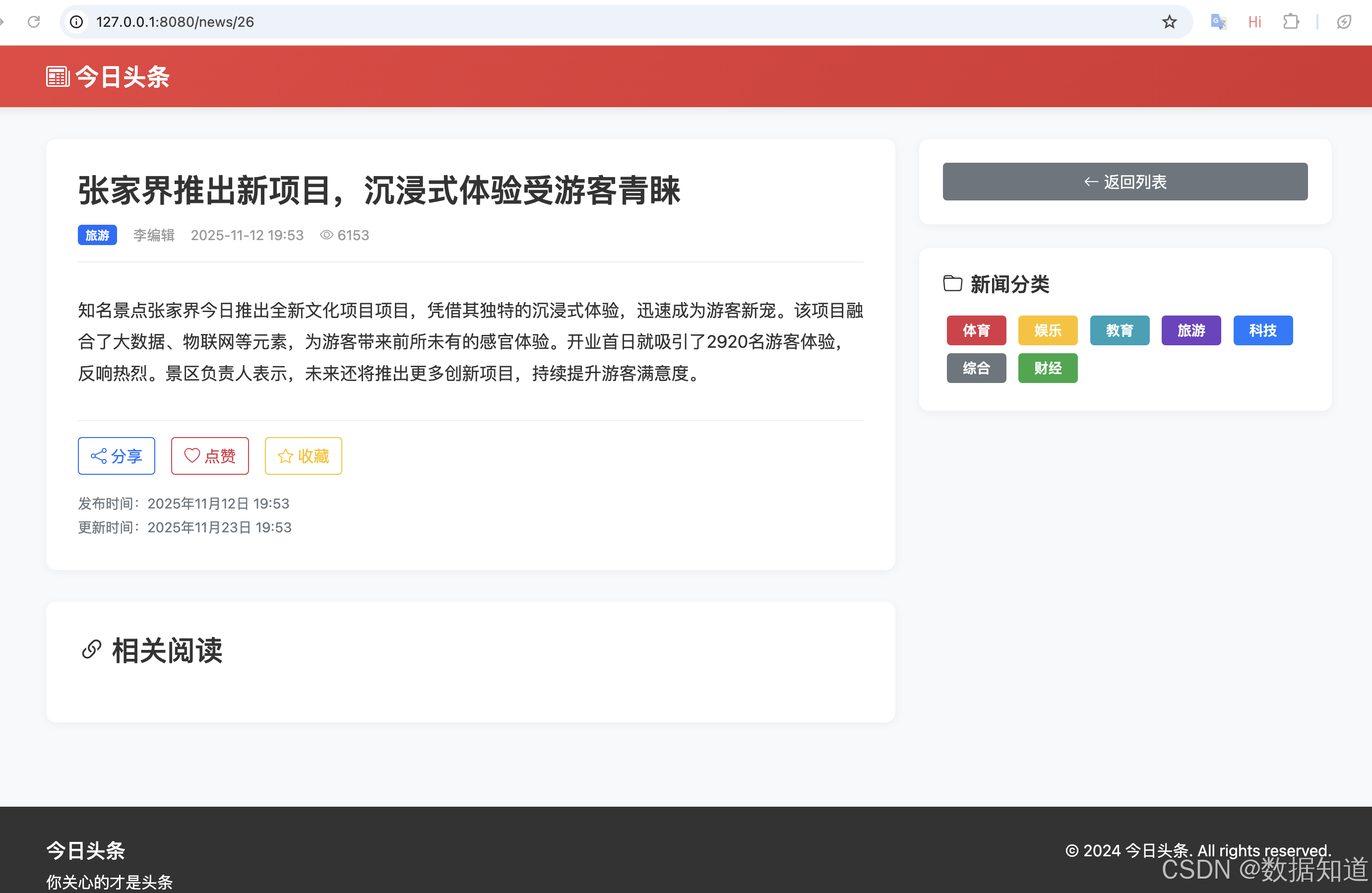Image resolution: width=1372 pixels, height=893 pixels.
Task: Open the browser extensions puzzle icon
Action: click(1291, 21)
